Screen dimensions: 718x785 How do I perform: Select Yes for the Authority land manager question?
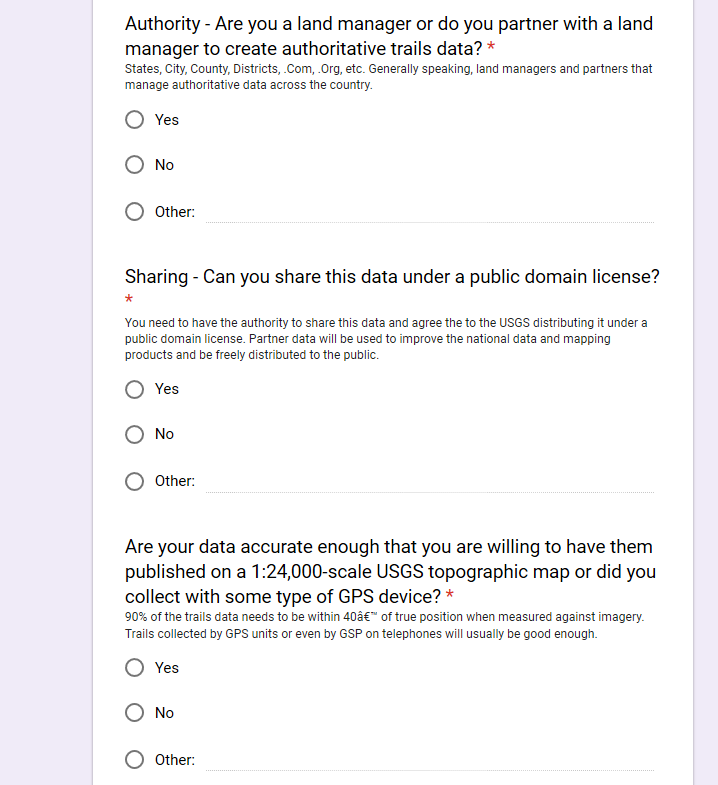(x=135, y=120)
